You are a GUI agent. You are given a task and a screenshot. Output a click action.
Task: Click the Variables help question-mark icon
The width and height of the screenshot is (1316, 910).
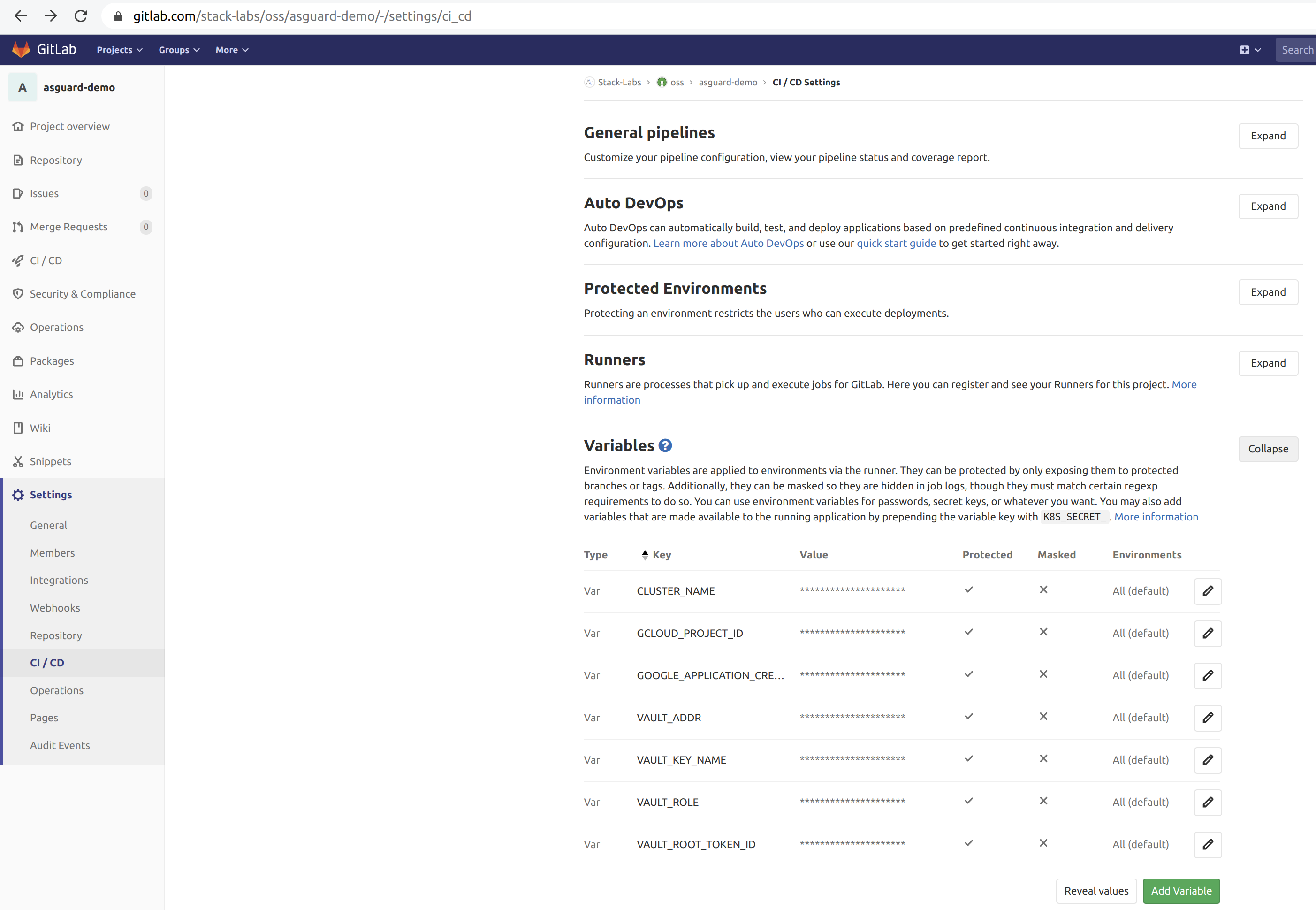(x=664, y=445)
